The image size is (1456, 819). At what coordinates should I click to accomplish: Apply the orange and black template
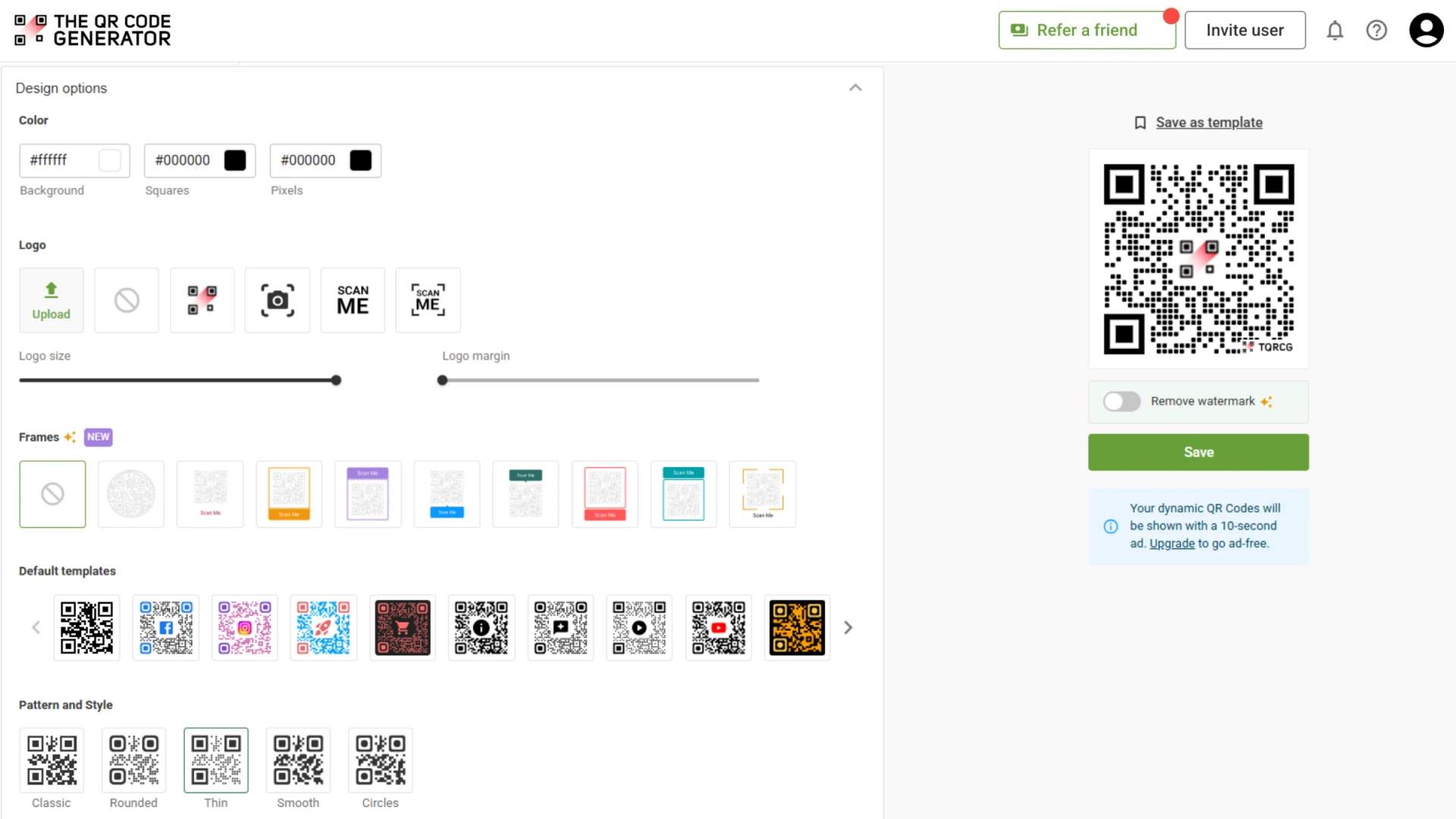click(x=797, y=628)
